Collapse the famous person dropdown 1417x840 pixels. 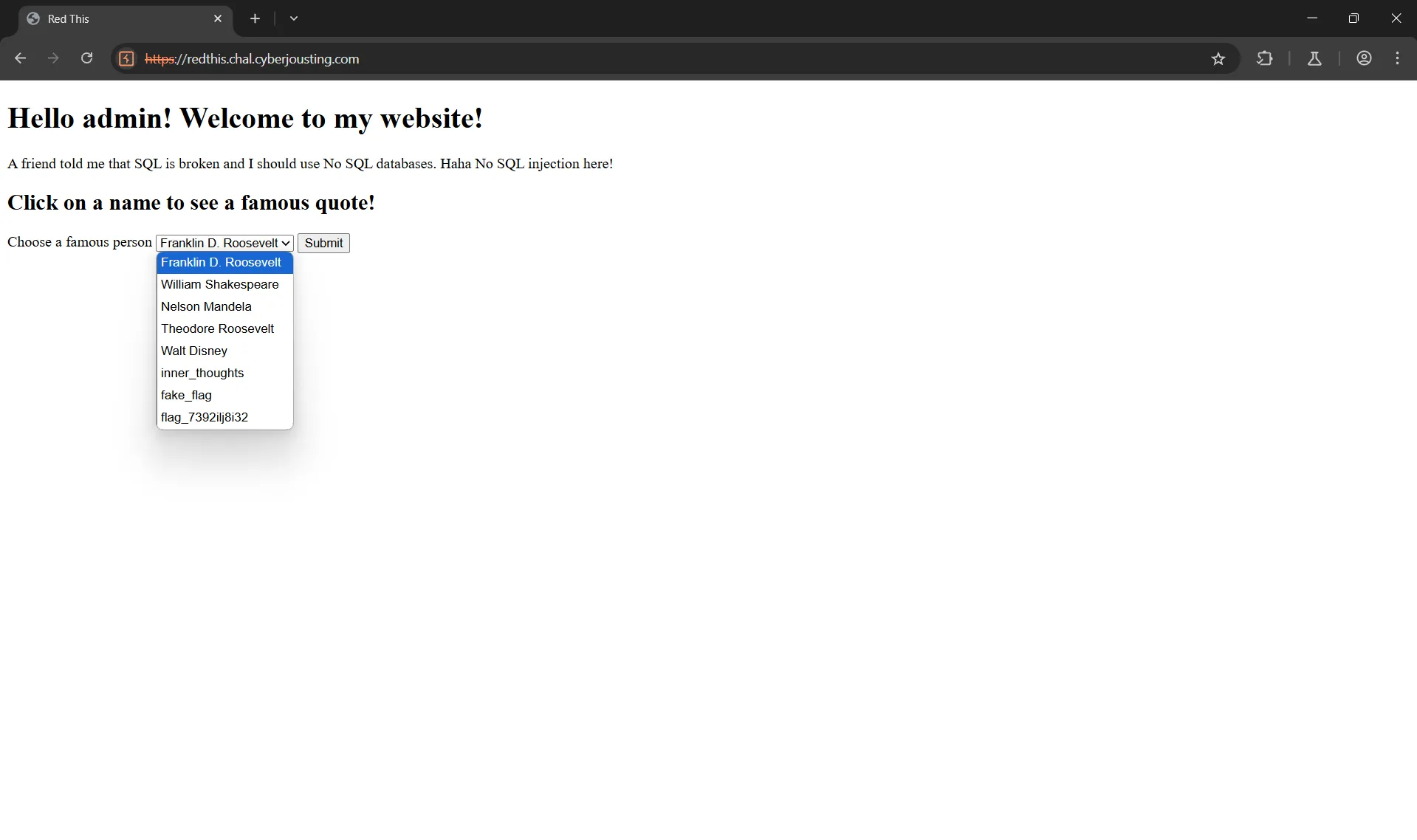[x=224, y=243]
